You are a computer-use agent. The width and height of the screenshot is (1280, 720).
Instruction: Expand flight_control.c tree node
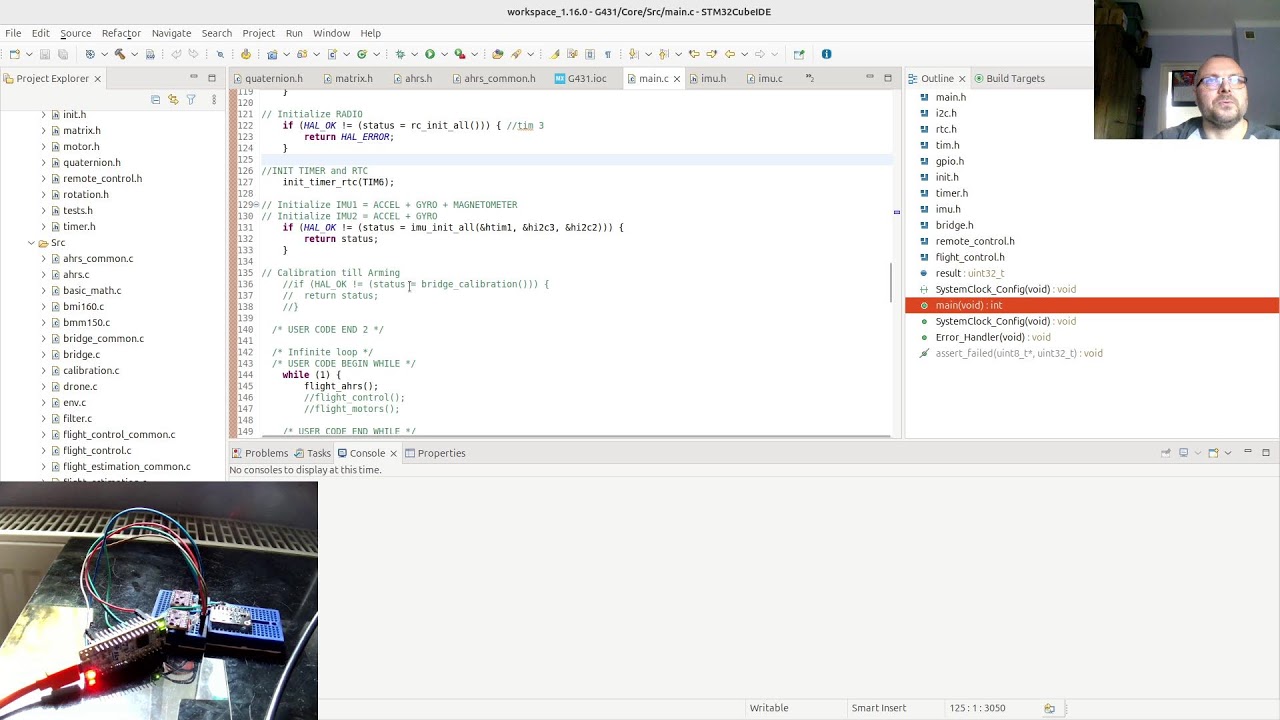tap(43, 451)
